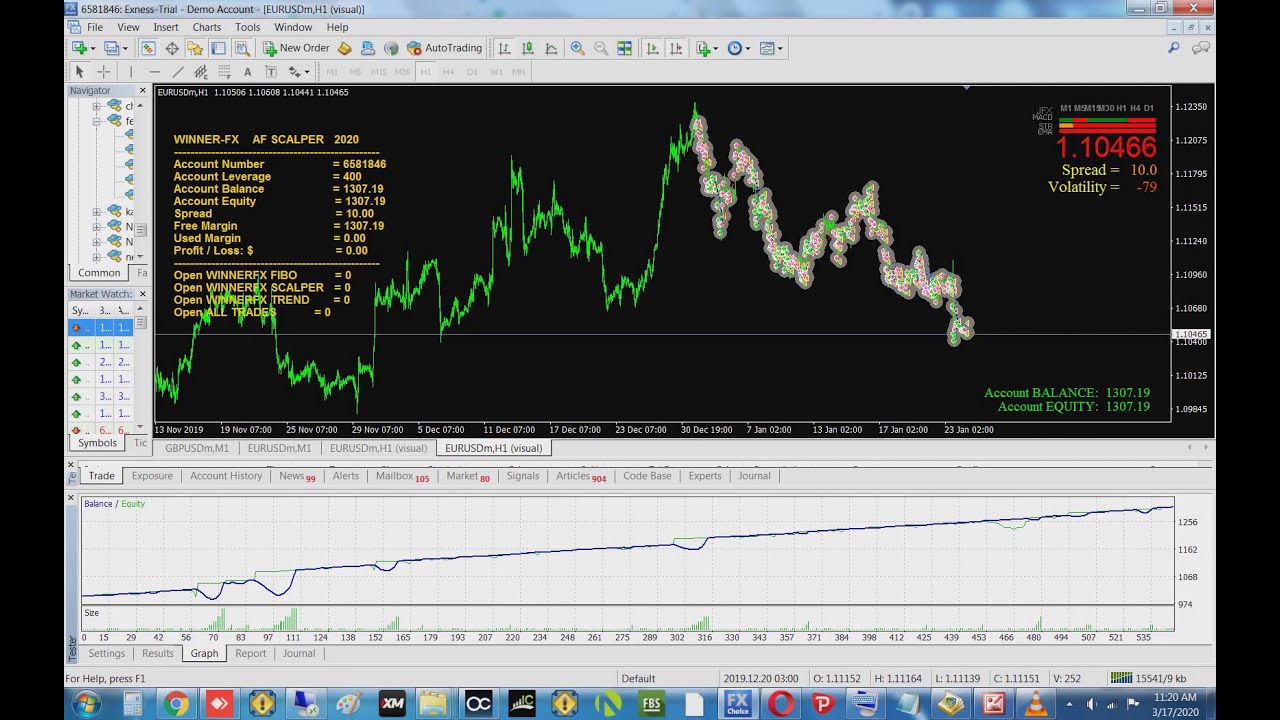Open the Tools menu
The image size is (1280, 720).
(x=247, y=27)
